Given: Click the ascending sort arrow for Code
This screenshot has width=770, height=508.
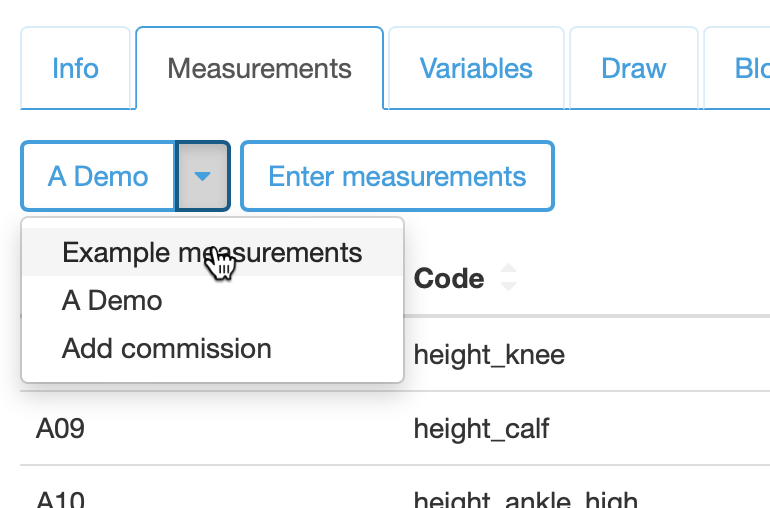Looking at the screenshot, I should click(508, 270).
